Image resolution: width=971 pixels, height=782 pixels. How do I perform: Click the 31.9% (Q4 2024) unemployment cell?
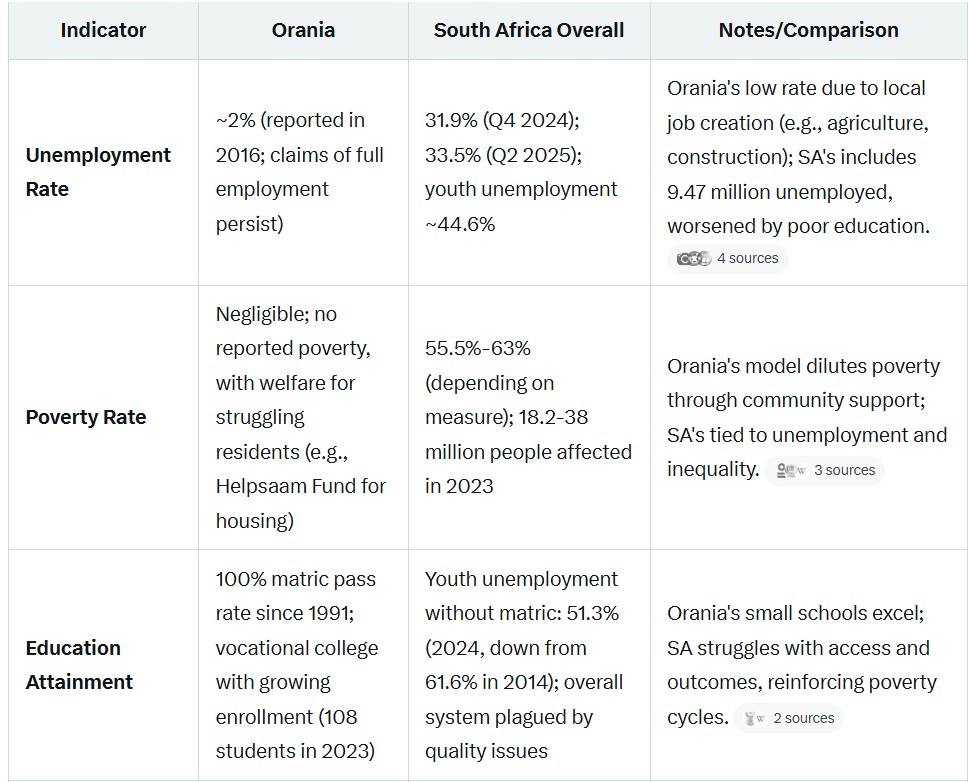pos(521,172)
